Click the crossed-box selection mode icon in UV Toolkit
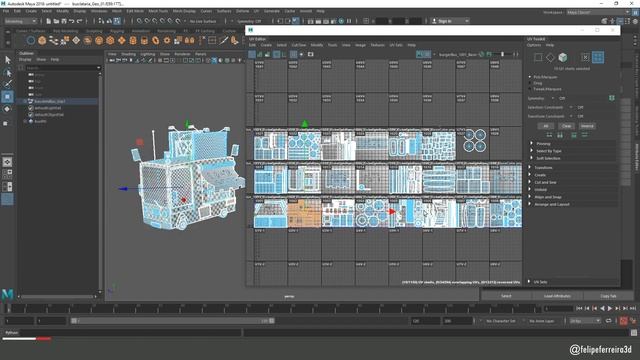Image resolution: width=640 pixels, height=360 pixels. coord(585,57)
